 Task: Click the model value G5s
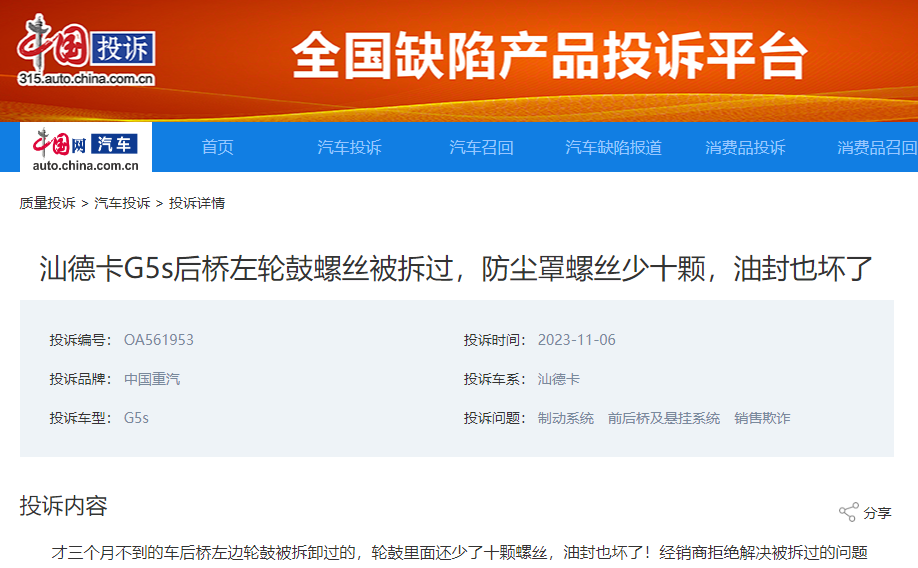pos(136,418)
